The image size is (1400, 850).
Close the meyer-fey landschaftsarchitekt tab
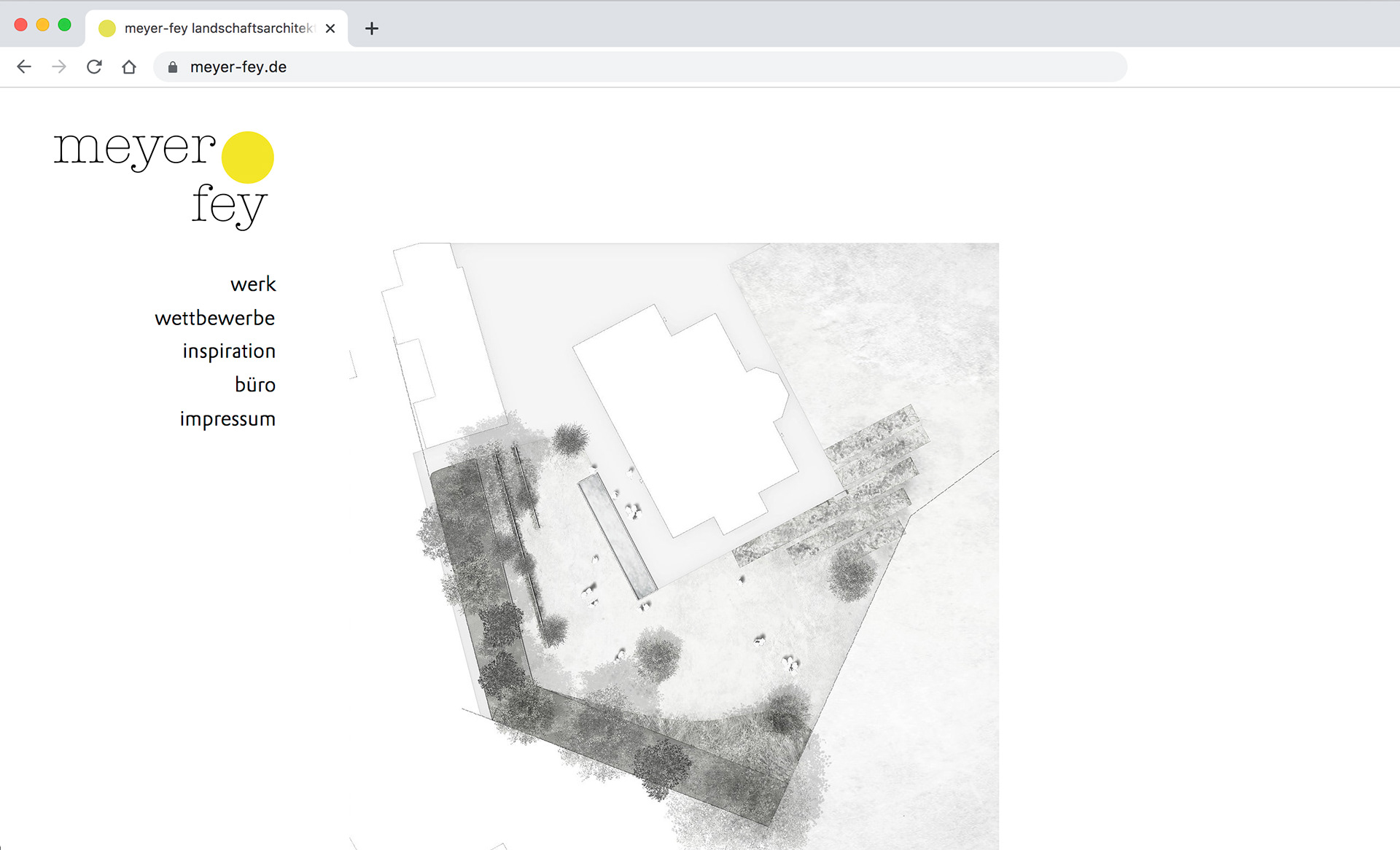[x=330, y=28]
